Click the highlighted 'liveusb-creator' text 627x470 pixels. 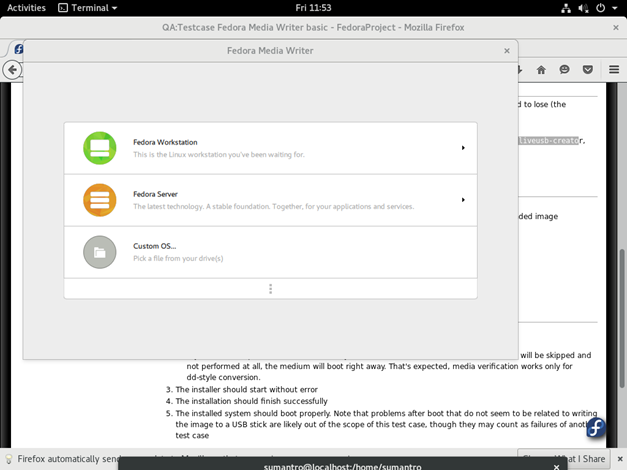tap(548, 140)
